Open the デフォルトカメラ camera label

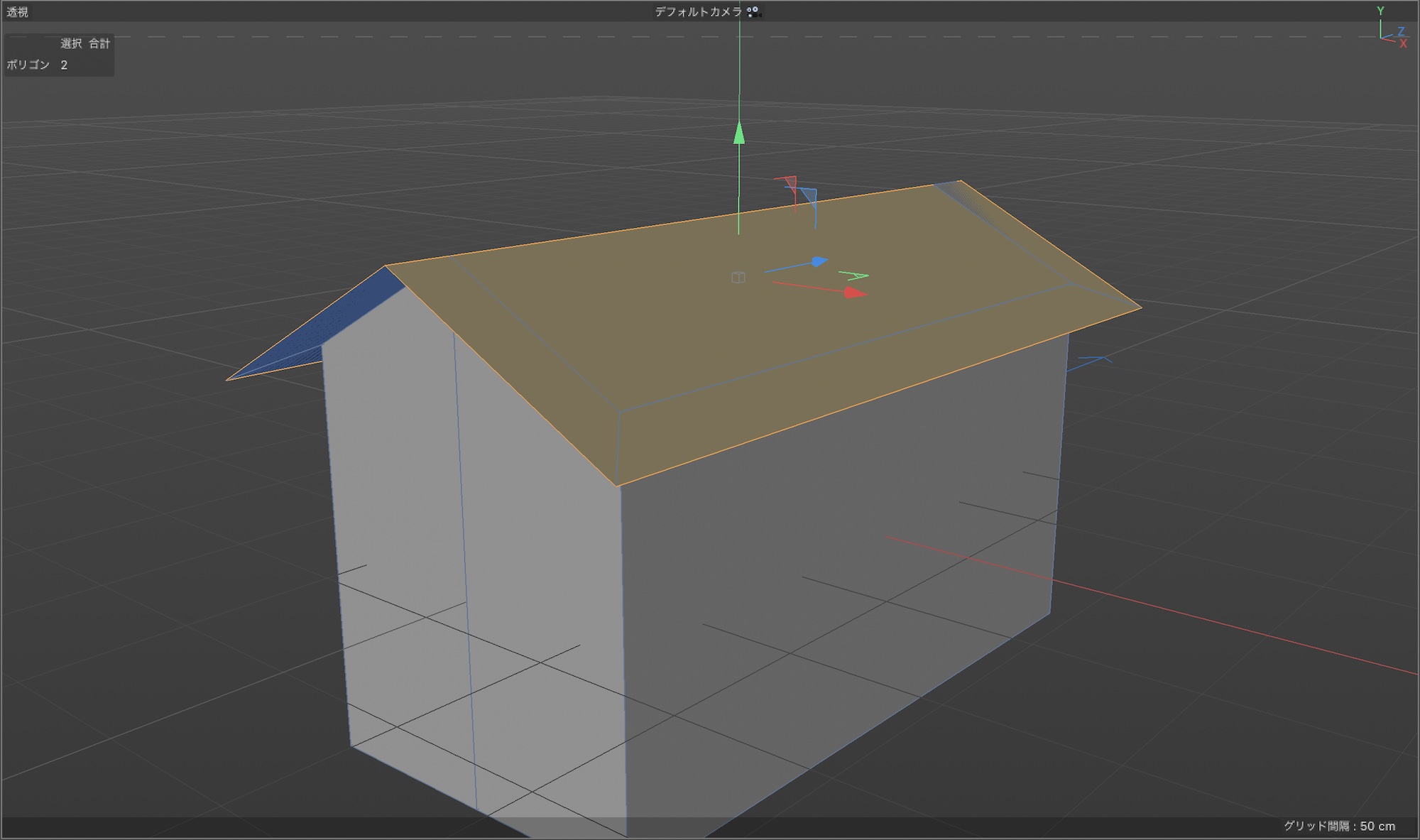coord(697,11)
